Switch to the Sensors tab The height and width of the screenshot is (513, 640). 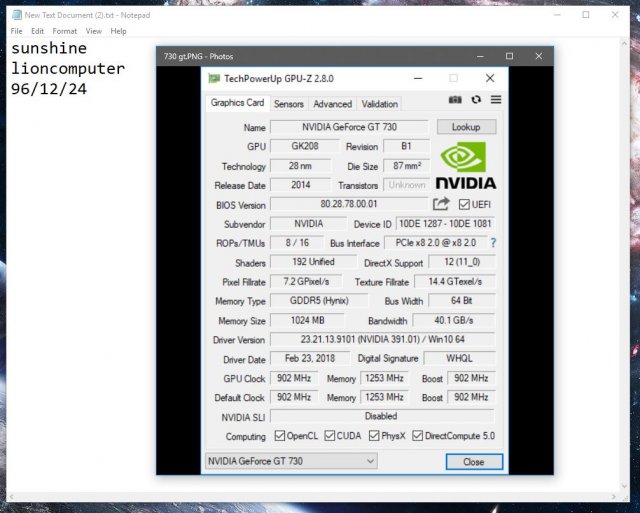(x=288, y=104)
